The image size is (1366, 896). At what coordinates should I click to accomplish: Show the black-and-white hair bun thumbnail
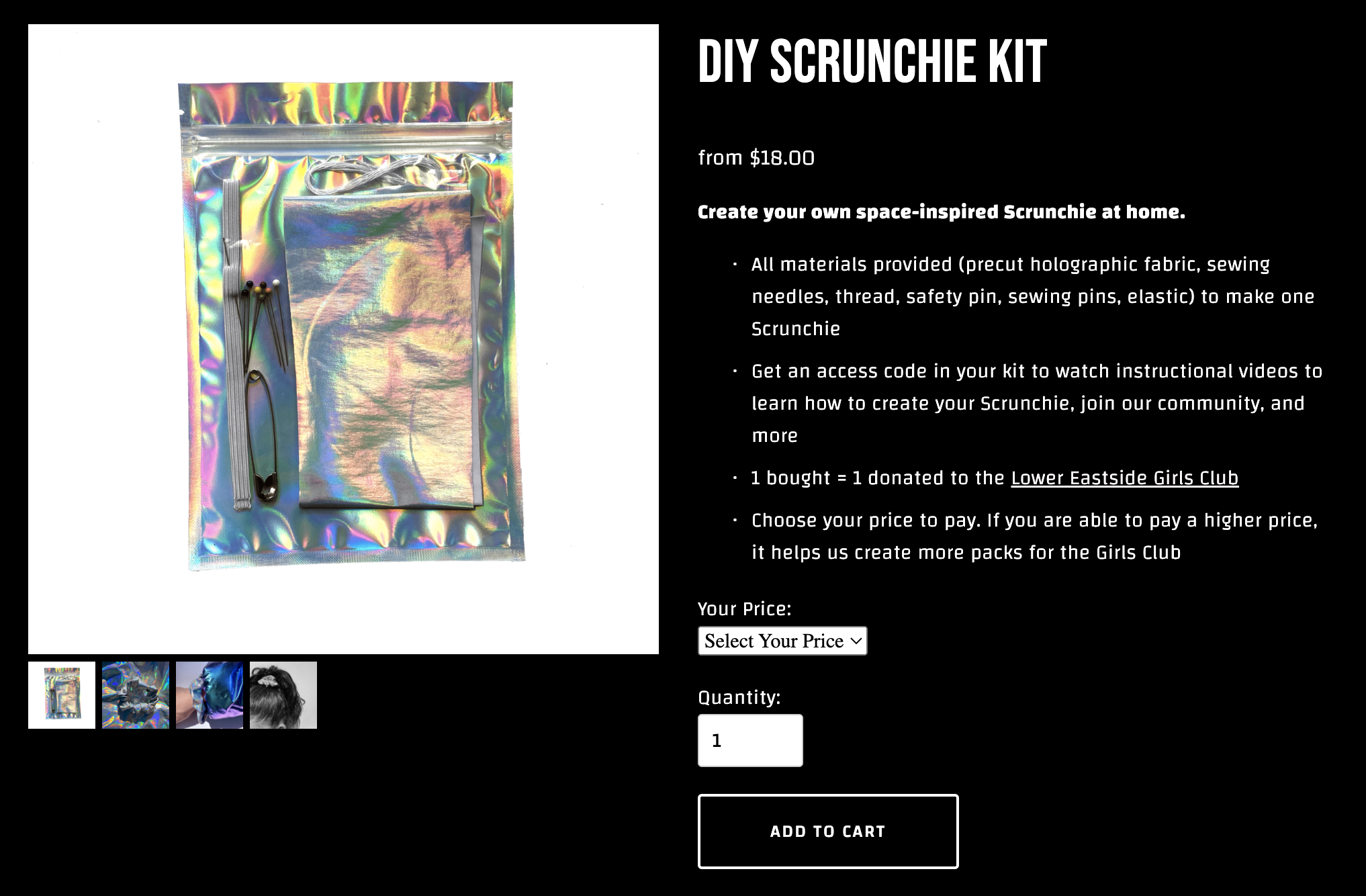(x=283, y=695)
